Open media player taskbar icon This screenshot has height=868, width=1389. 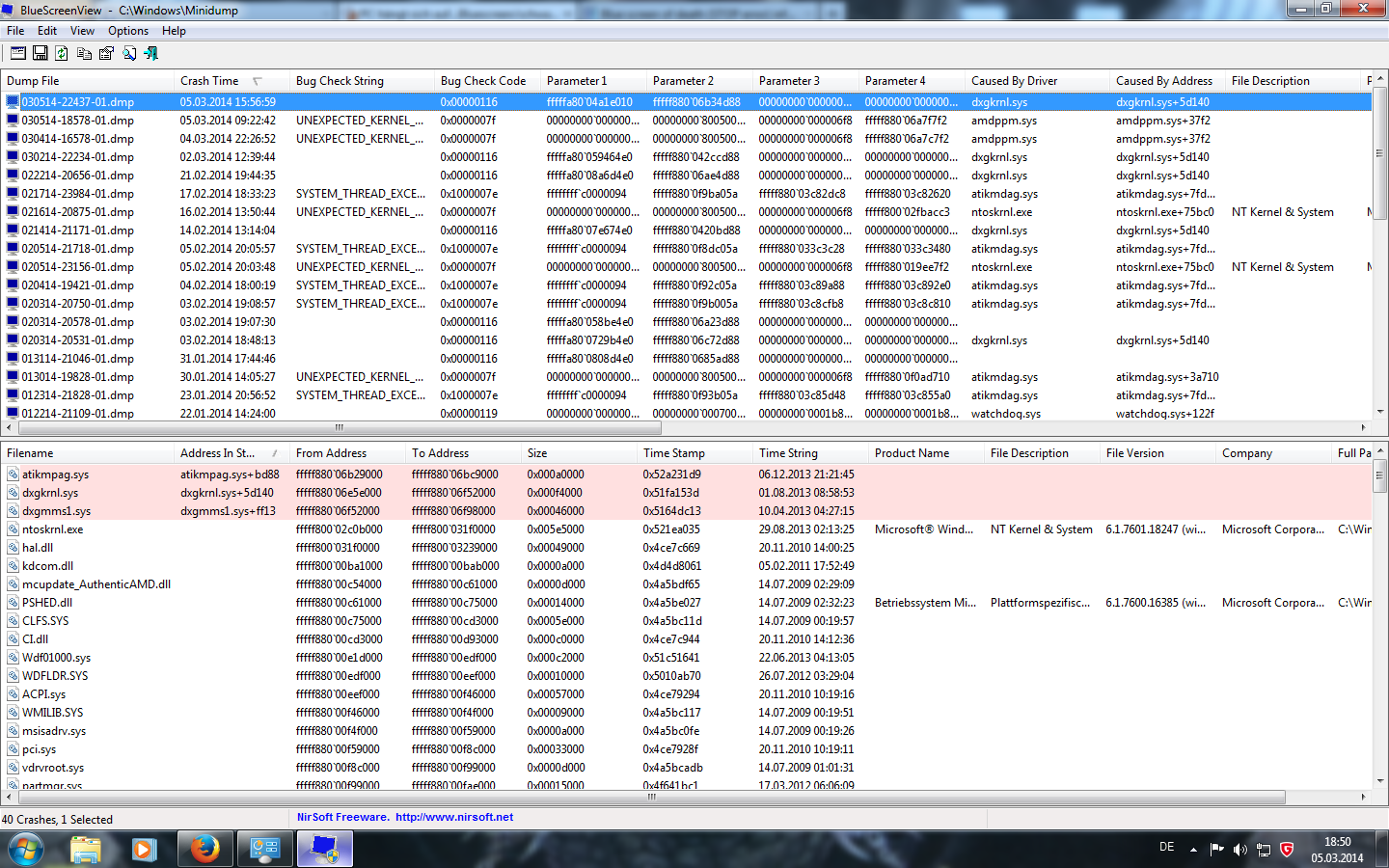(144, 850)
